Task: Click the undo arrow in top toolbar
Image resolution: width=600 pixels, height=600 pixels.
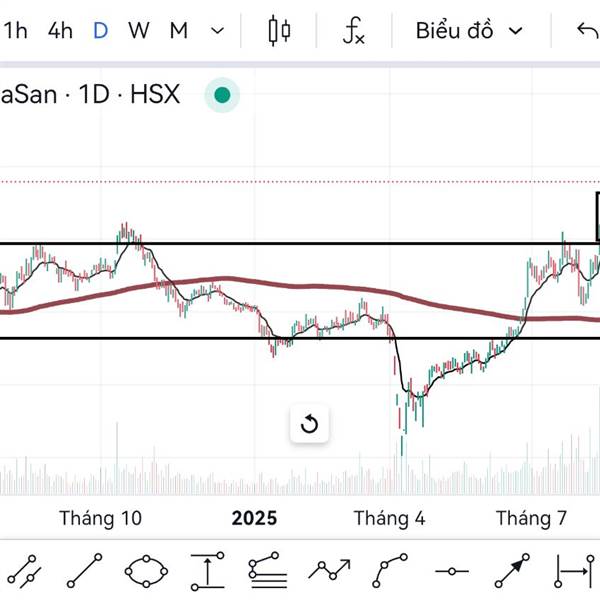Action: pos(587,31)
